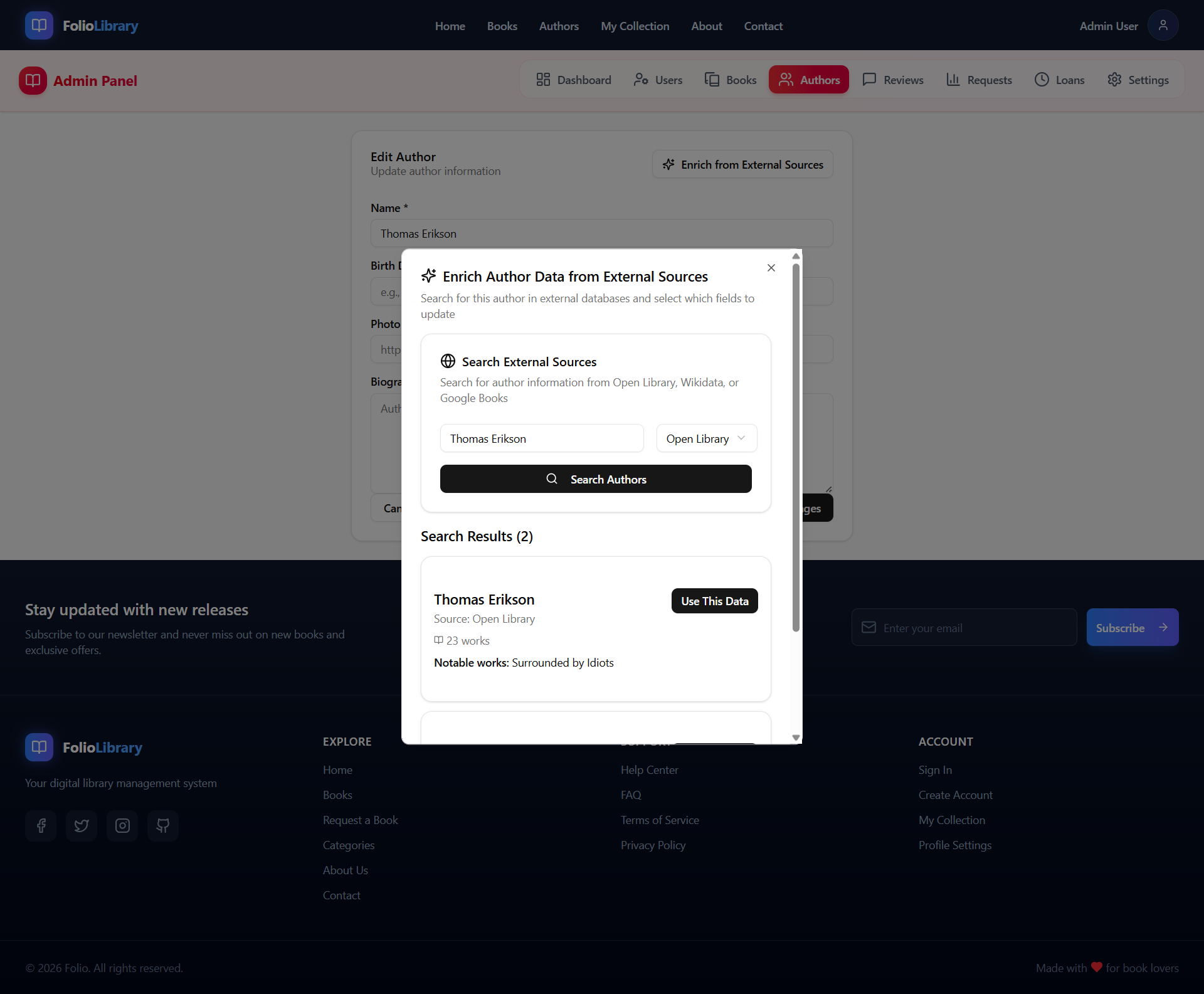Select the Users section icon
The height and width of the screenshot is (994, 1204).
641,80
